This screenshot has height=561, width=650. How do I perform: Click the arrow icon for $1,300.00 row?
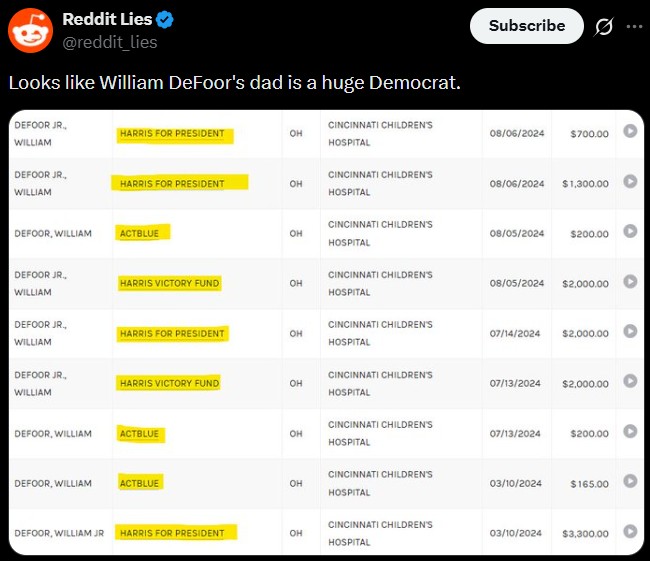[630, 181]
